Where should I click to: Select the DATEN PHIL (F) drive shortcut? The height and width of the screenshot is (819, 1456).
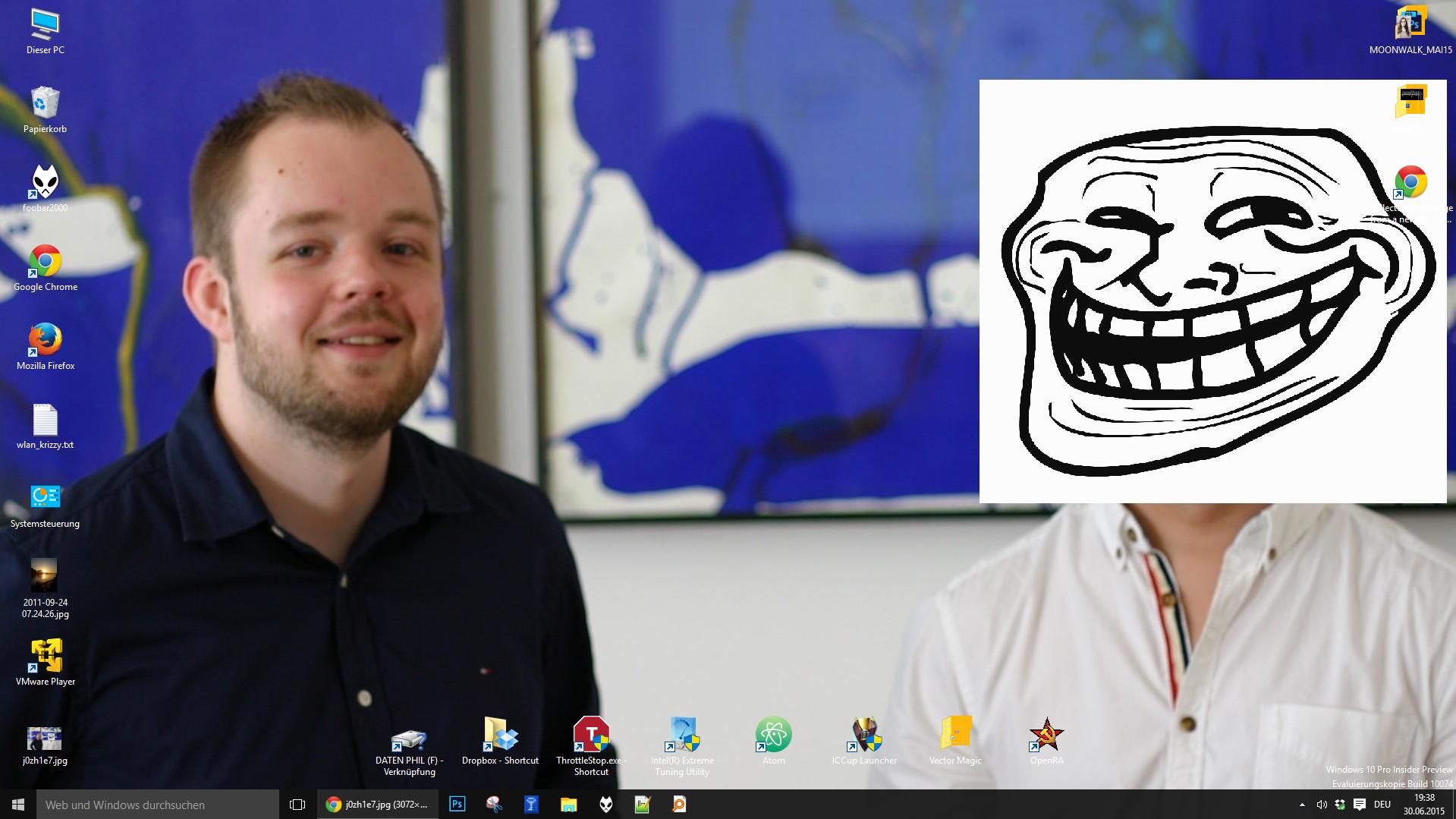409,752
